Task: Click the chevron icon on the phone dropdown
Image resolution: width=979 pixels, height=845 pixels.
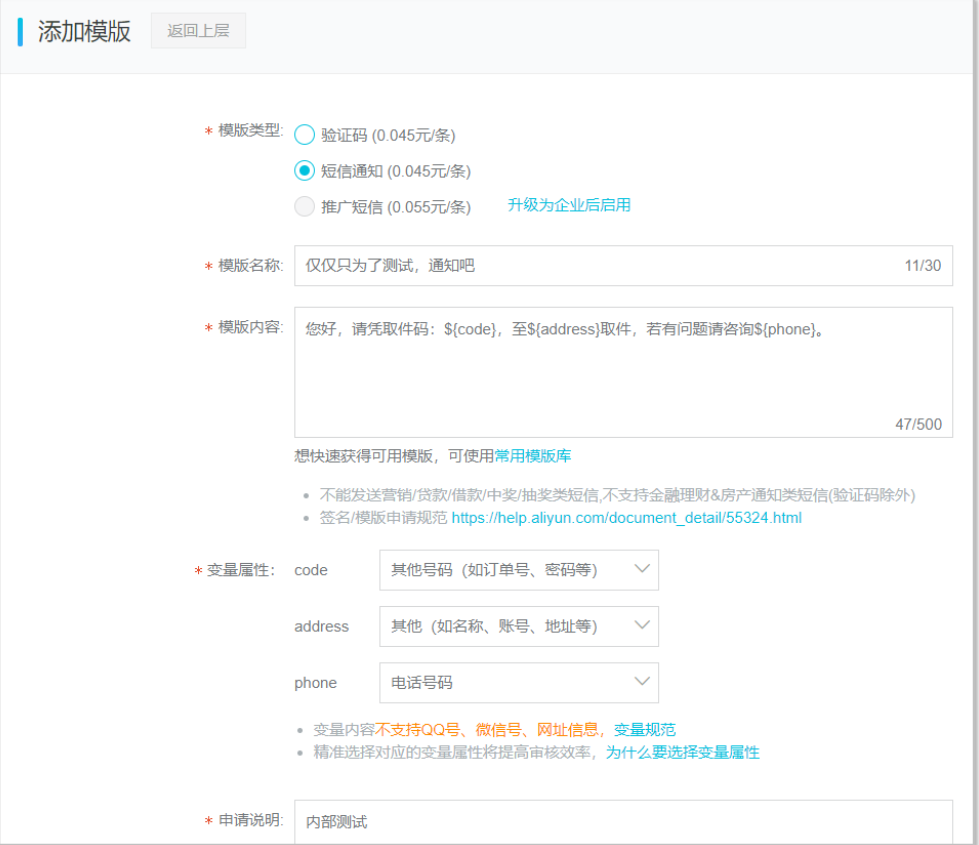Action: [643, 682]
